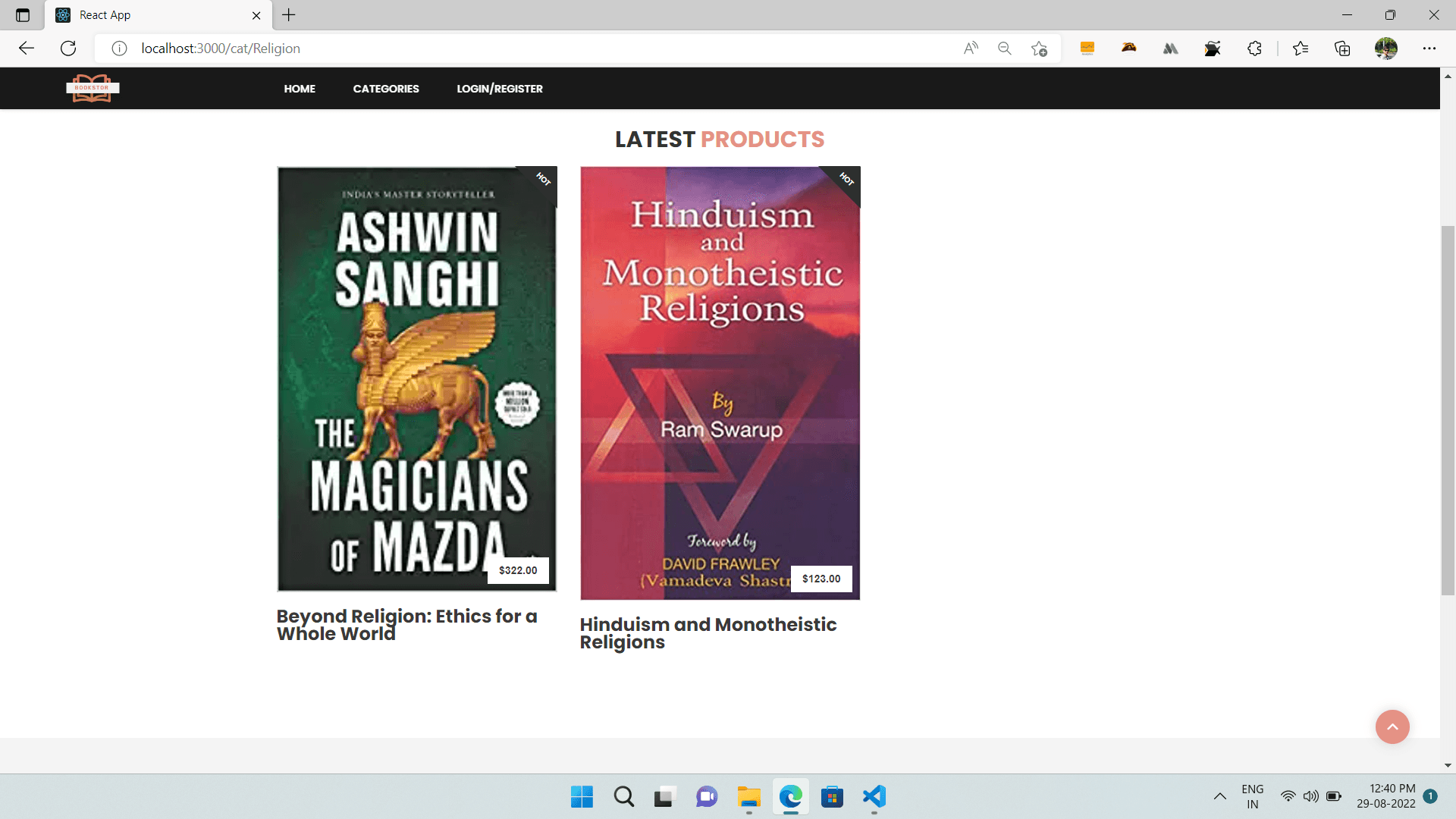The image size is (1456, 819).
Task: Go to LOGIN/REGISTER page
Action: [500, 89]
